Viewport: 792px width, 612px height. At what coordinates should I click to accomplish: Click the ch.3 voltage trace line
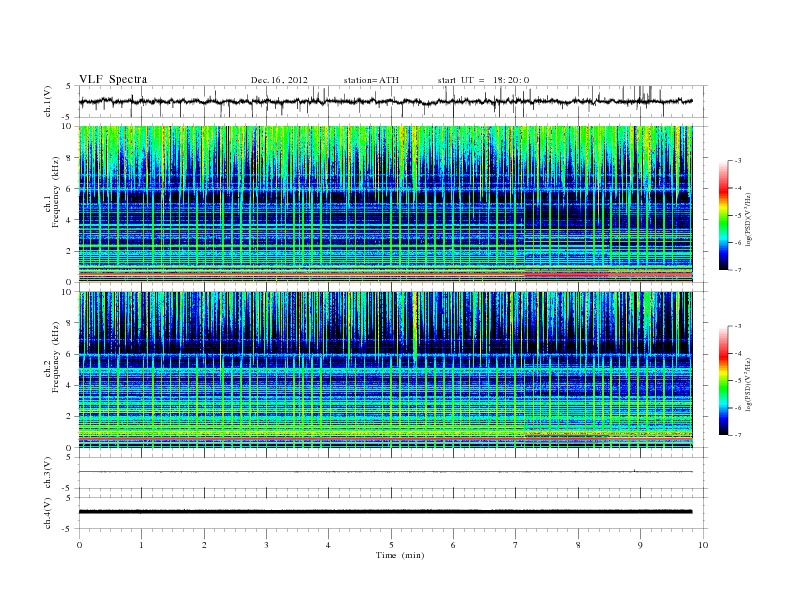point(385,472)
